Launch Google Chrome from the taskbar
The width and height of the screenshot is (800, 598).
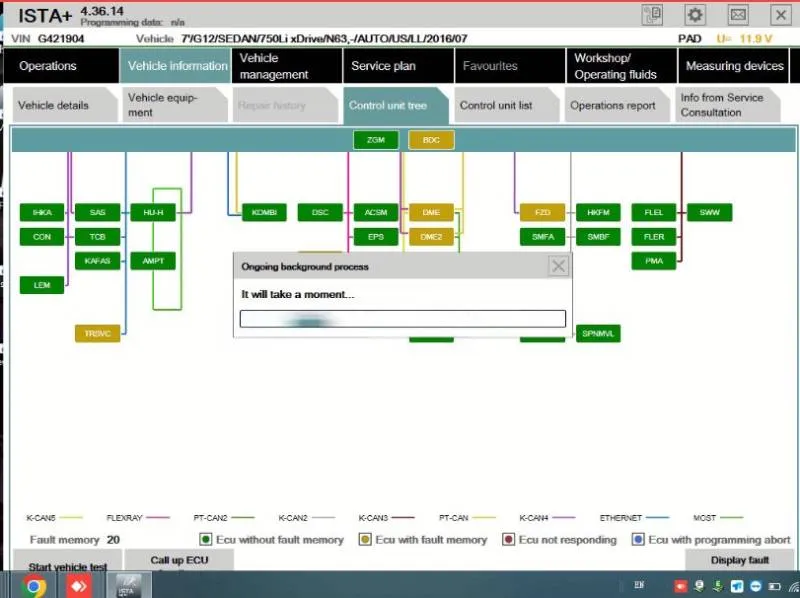coord(34,585)
